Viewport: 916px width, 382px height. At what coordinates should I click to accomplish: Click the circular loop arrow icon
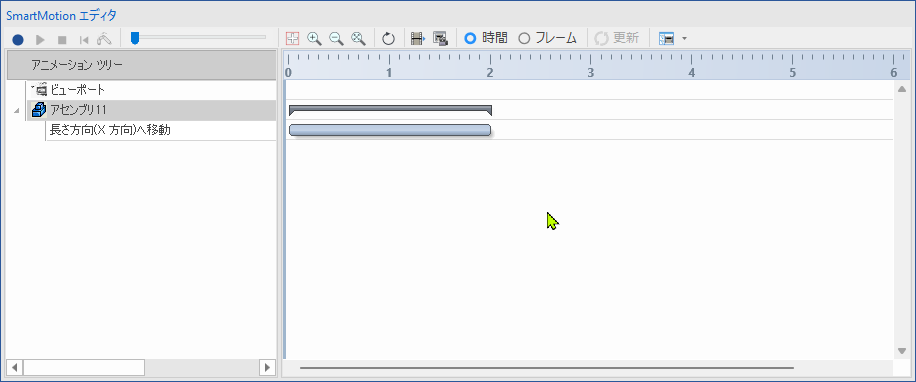coord(388,39)
